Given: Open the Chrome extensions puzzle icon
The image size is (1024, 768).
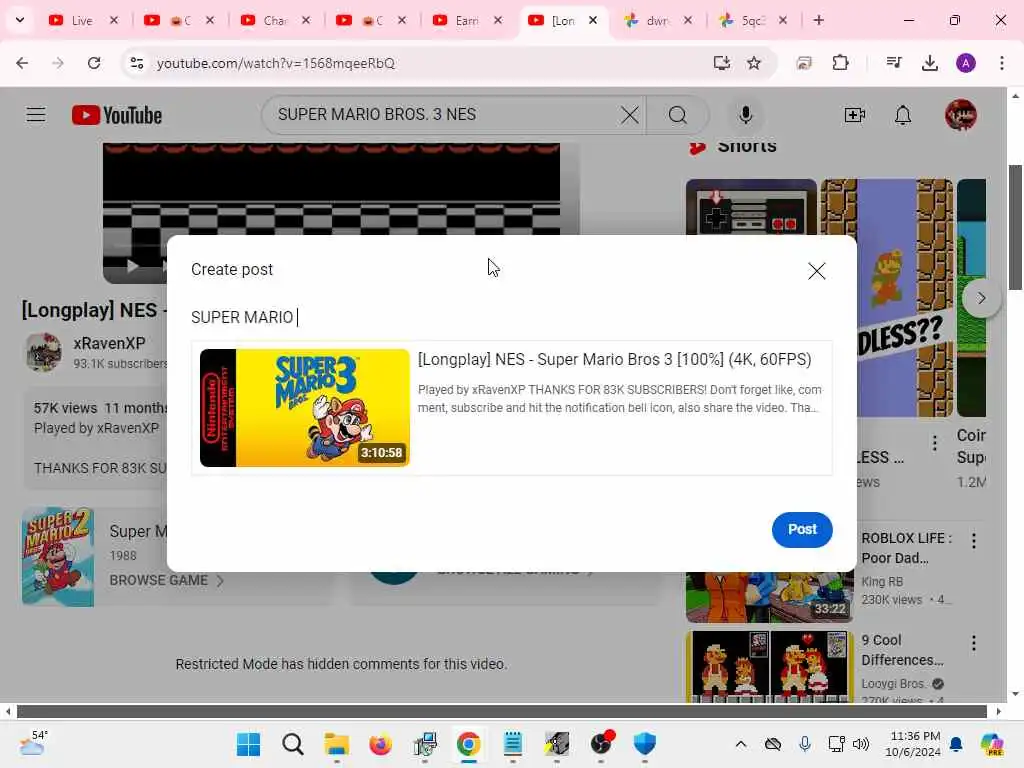Looking at the screenshot, I should click(840, 63).
